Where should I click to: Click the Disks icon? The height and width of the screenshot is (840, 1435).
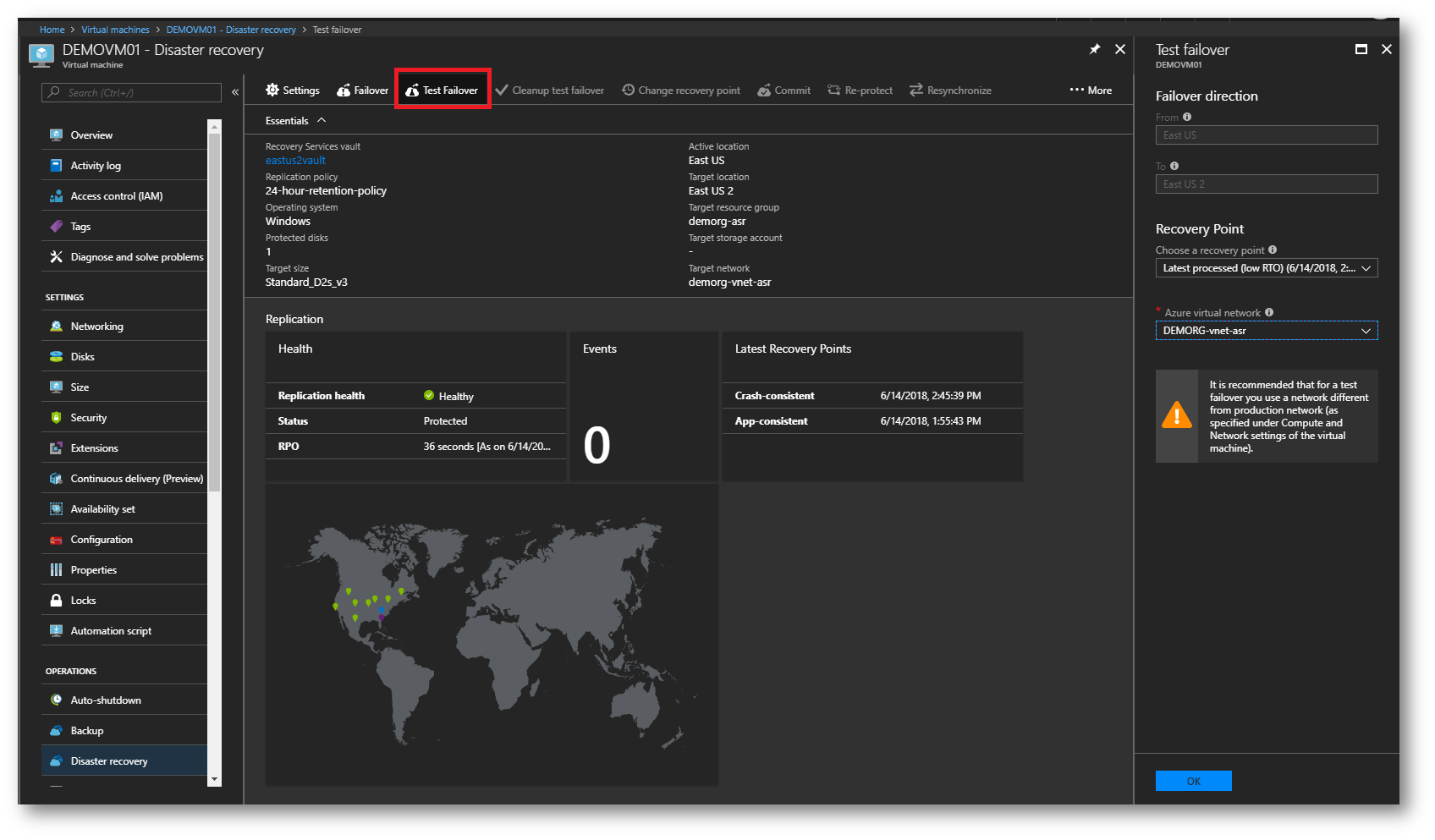[x=56, y=356]
